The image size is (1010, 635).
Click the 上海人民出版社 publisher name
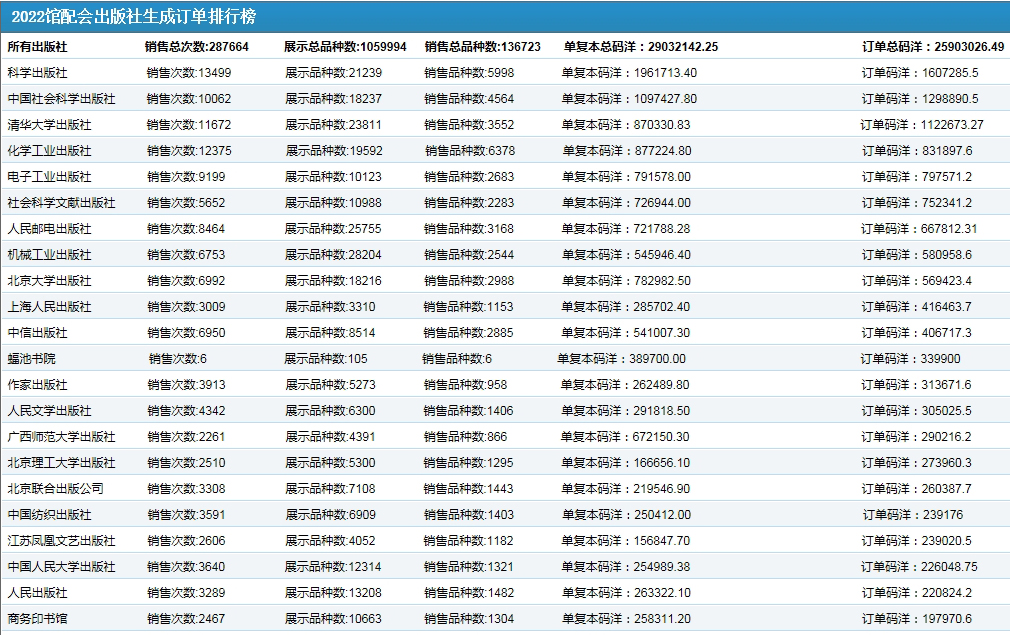49,307
